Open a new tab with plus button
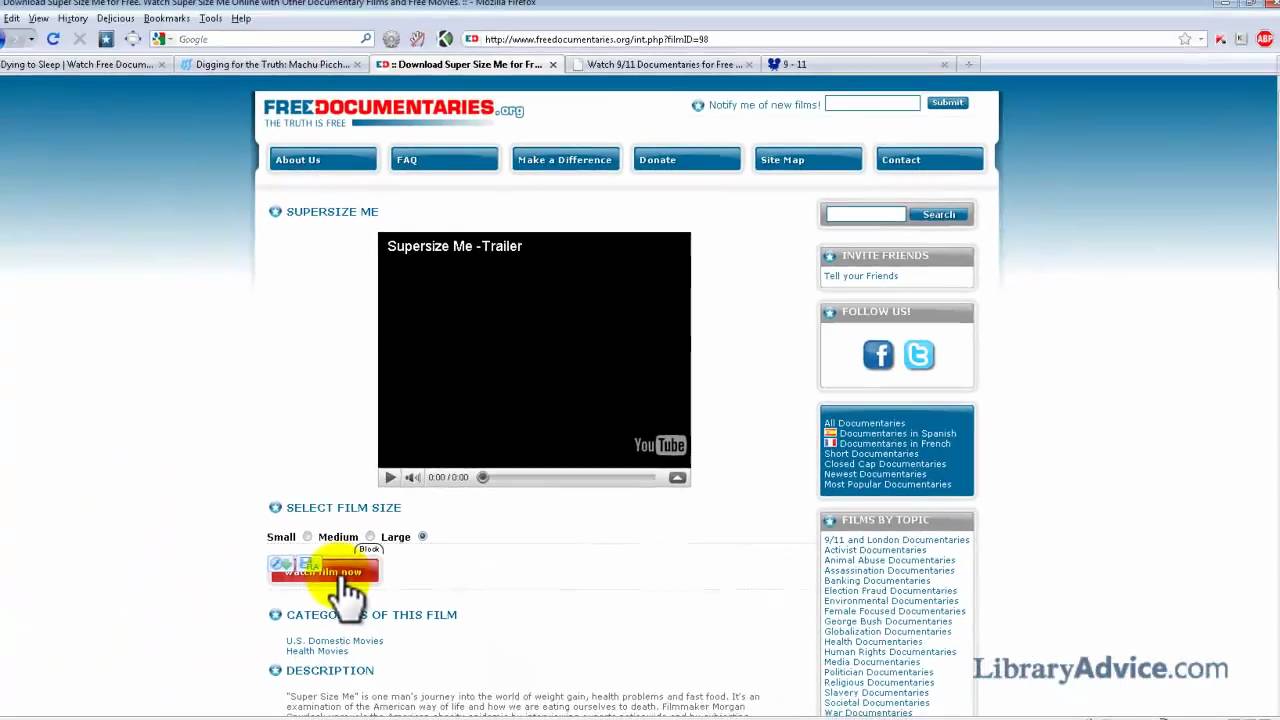1280x720 pixels. 968,64
